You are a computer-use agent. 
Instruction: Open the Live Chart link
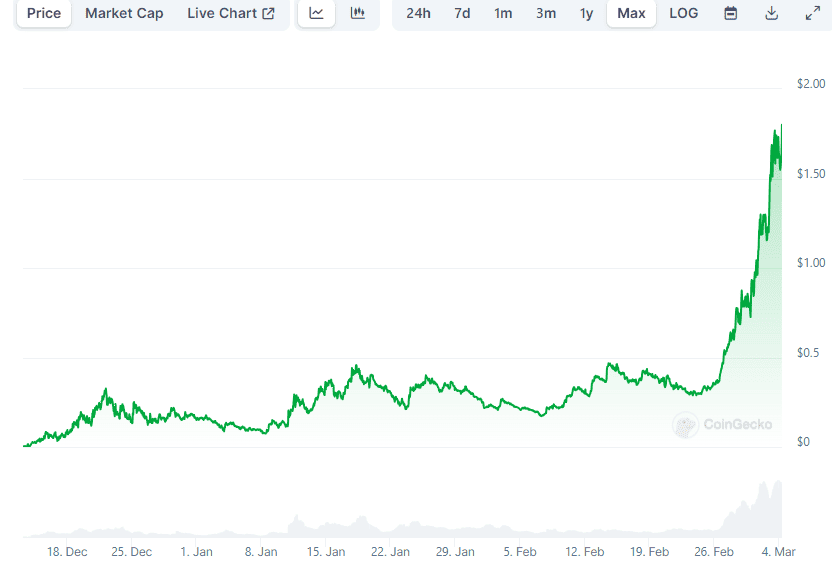click(231, 13)
